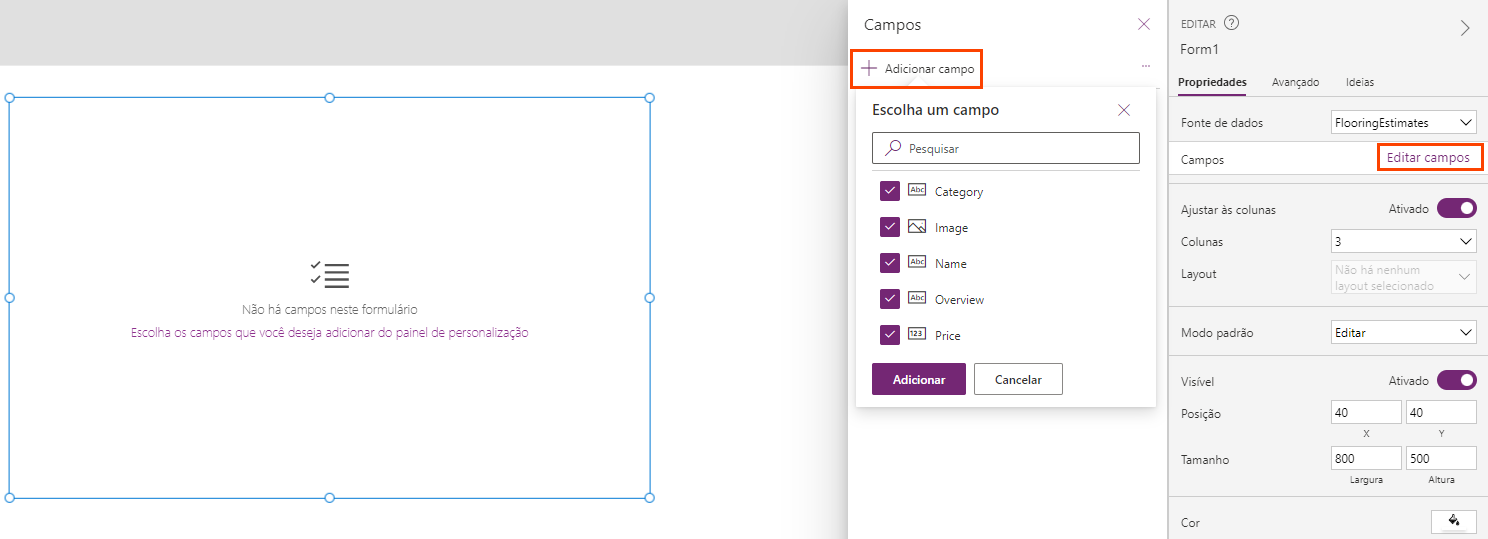Expand the Colunas dropdown
This screenshot has width=1488, height=539.
click(1404, 242)
